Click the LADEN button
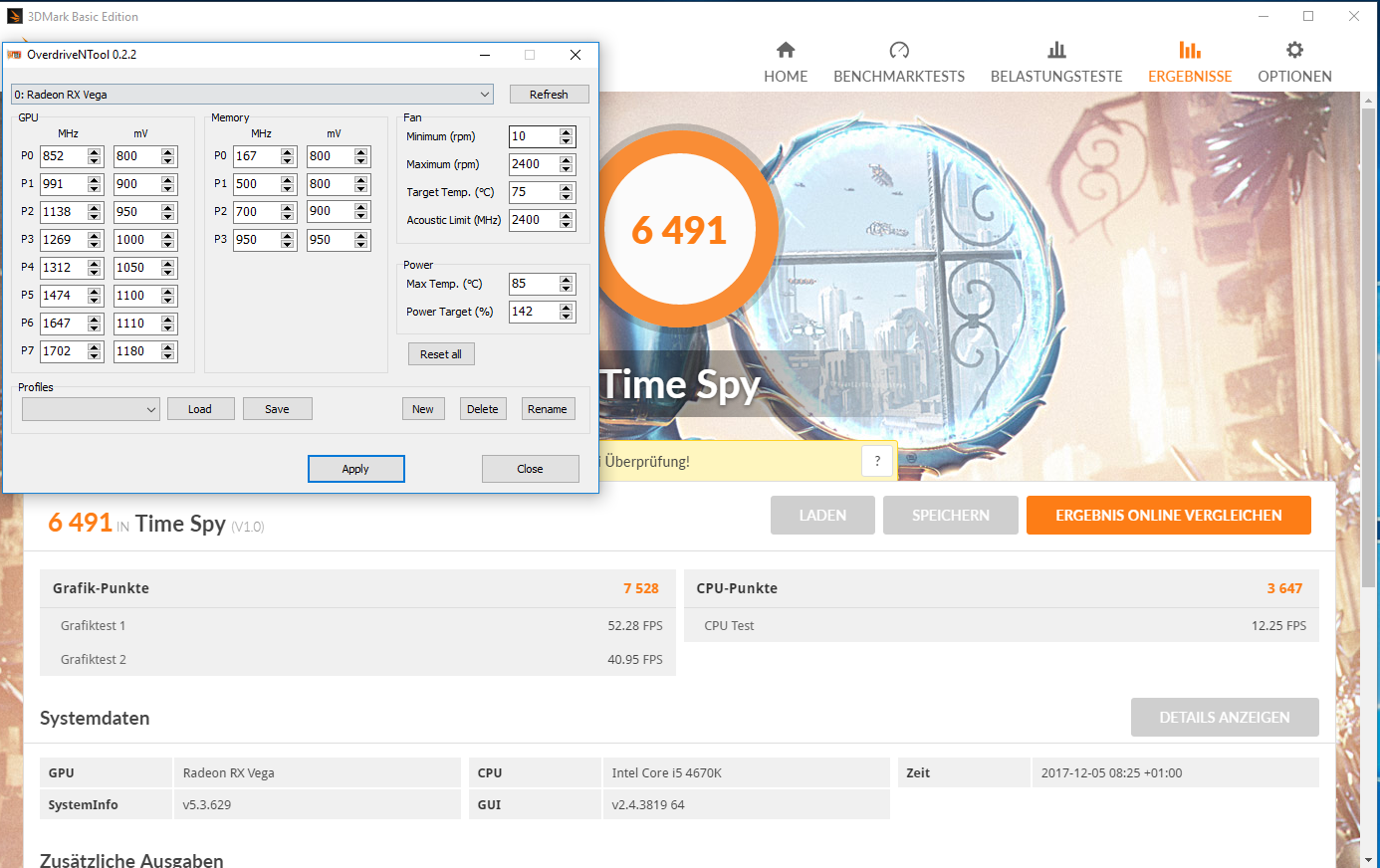1380x868 pixels. point(822,516)
